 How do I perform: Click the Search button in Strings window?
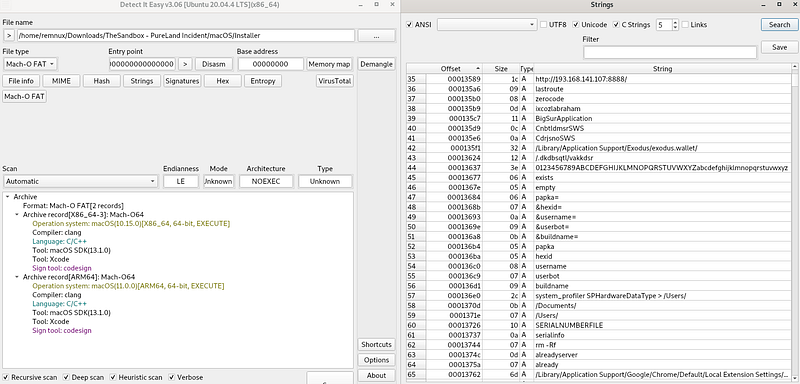[x=779, y=24]
